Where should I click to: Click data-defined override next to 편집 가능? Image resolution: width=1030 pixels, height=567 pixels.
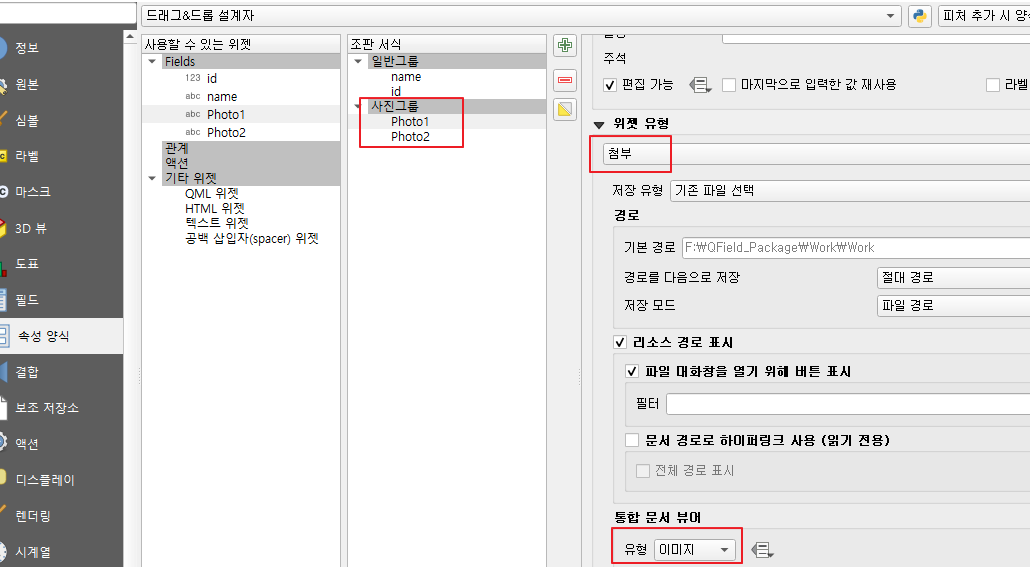point(700,85)
